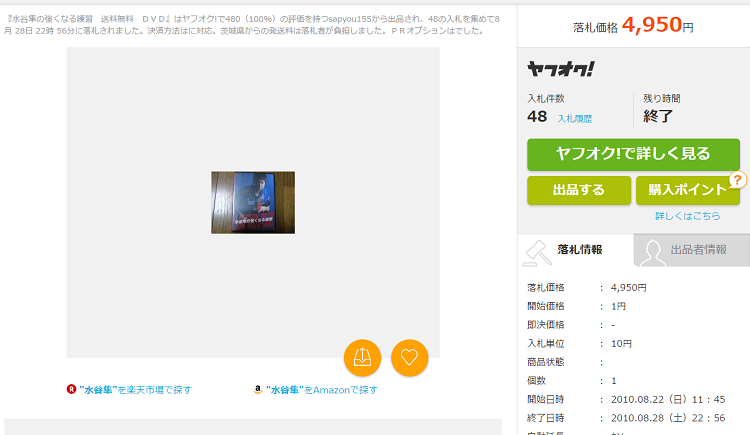Click the Rakuten R icon
Screen dimensions: 750x435
72,390
